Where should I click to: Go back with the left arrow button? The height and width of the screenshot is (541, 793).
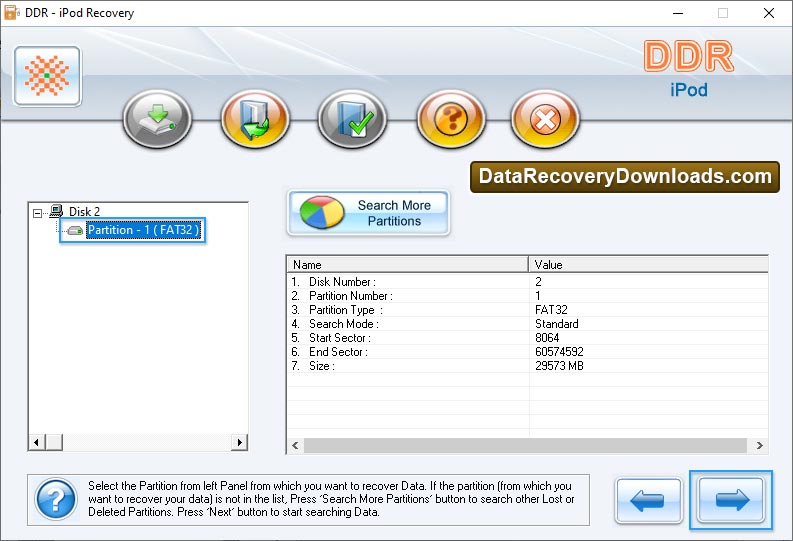click(x=648, y=501)
